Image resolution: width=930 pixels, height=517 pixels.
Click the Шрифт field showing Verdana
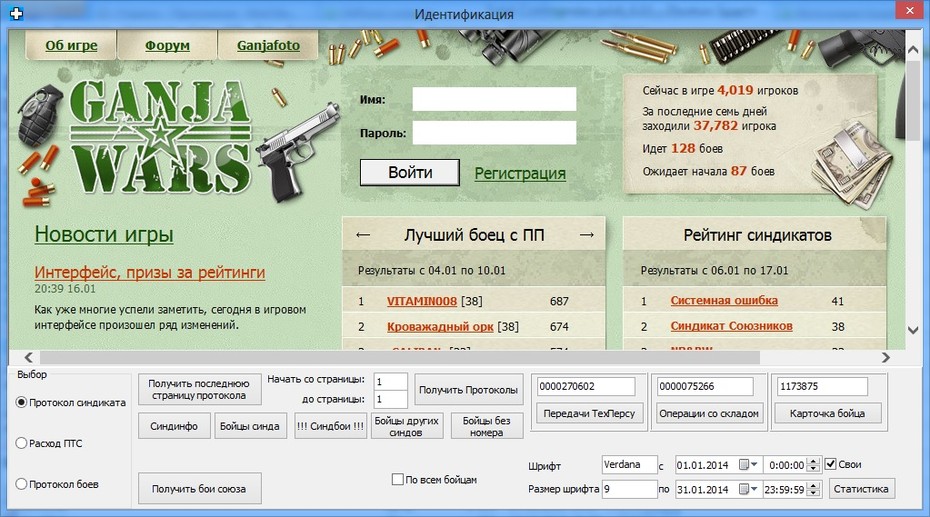coord(629,465)
